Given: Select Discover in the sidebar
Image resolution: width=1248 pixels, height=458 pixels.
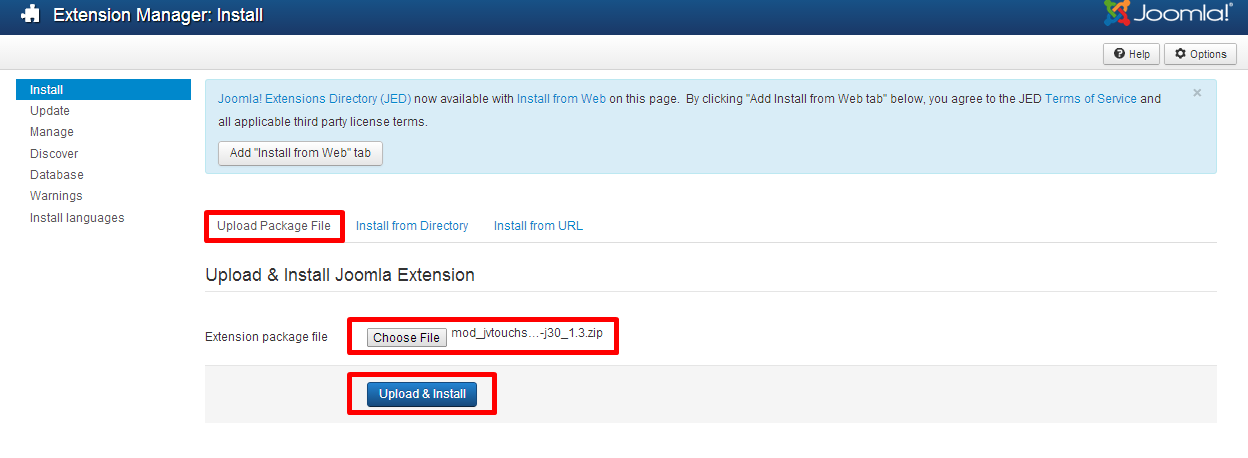Looking at the screenshot, I should click(54, 154).
